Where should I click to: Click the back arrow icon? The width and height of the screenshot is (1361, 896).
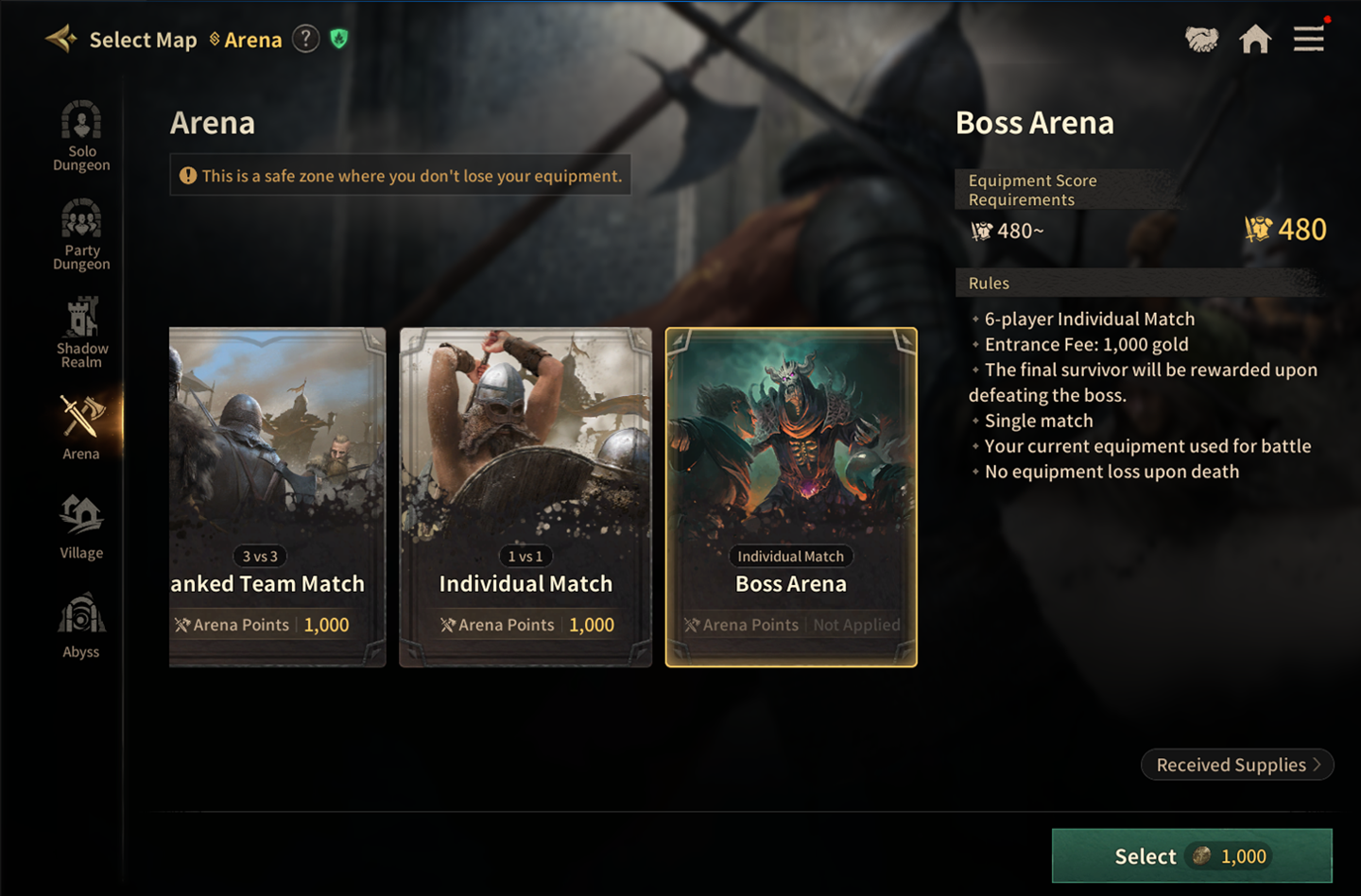61,39
